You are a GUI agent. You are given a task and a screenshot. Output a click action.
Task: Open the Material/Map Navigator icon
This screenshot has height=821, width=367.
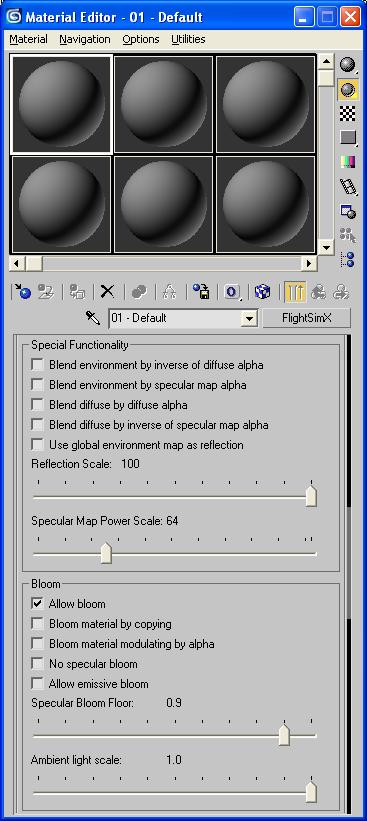pyautogui.click(x=348, y=259)
